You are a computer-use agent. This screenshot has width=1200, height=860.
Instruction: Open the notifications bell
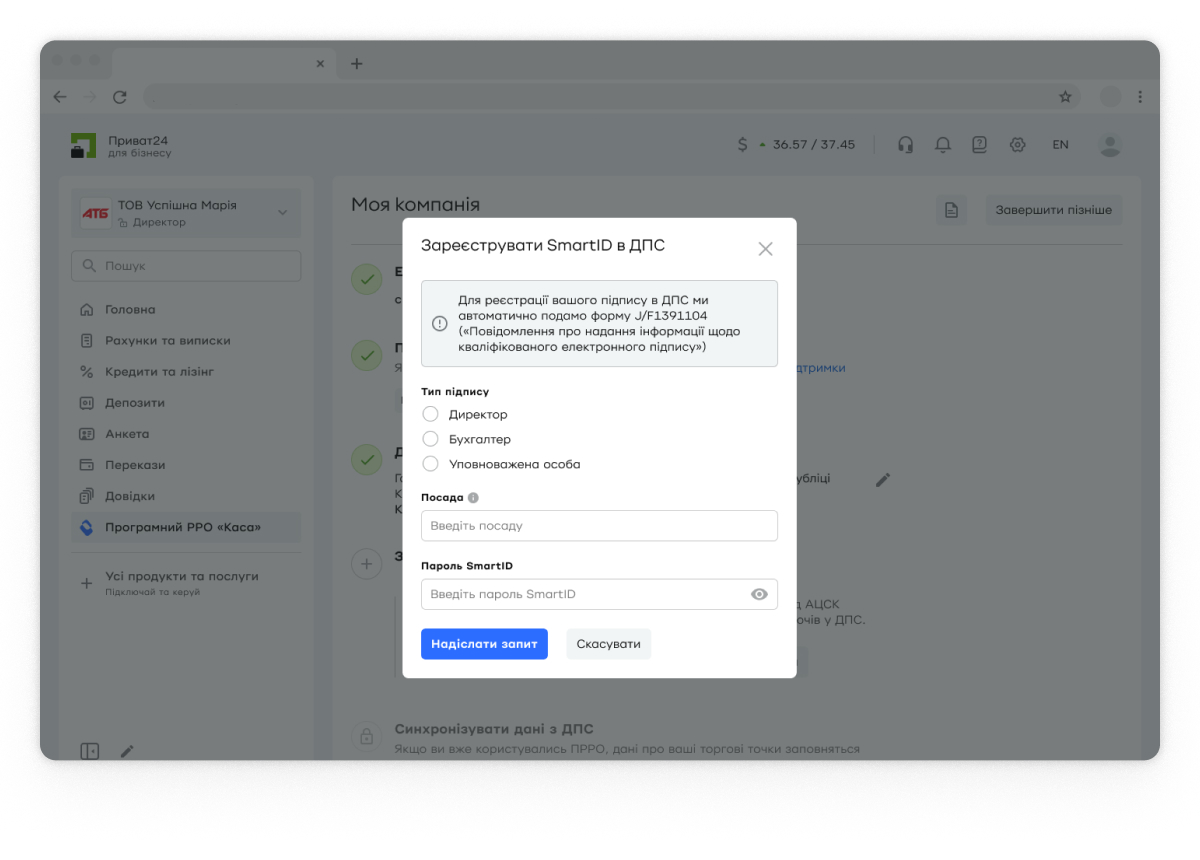coord(942,145)
